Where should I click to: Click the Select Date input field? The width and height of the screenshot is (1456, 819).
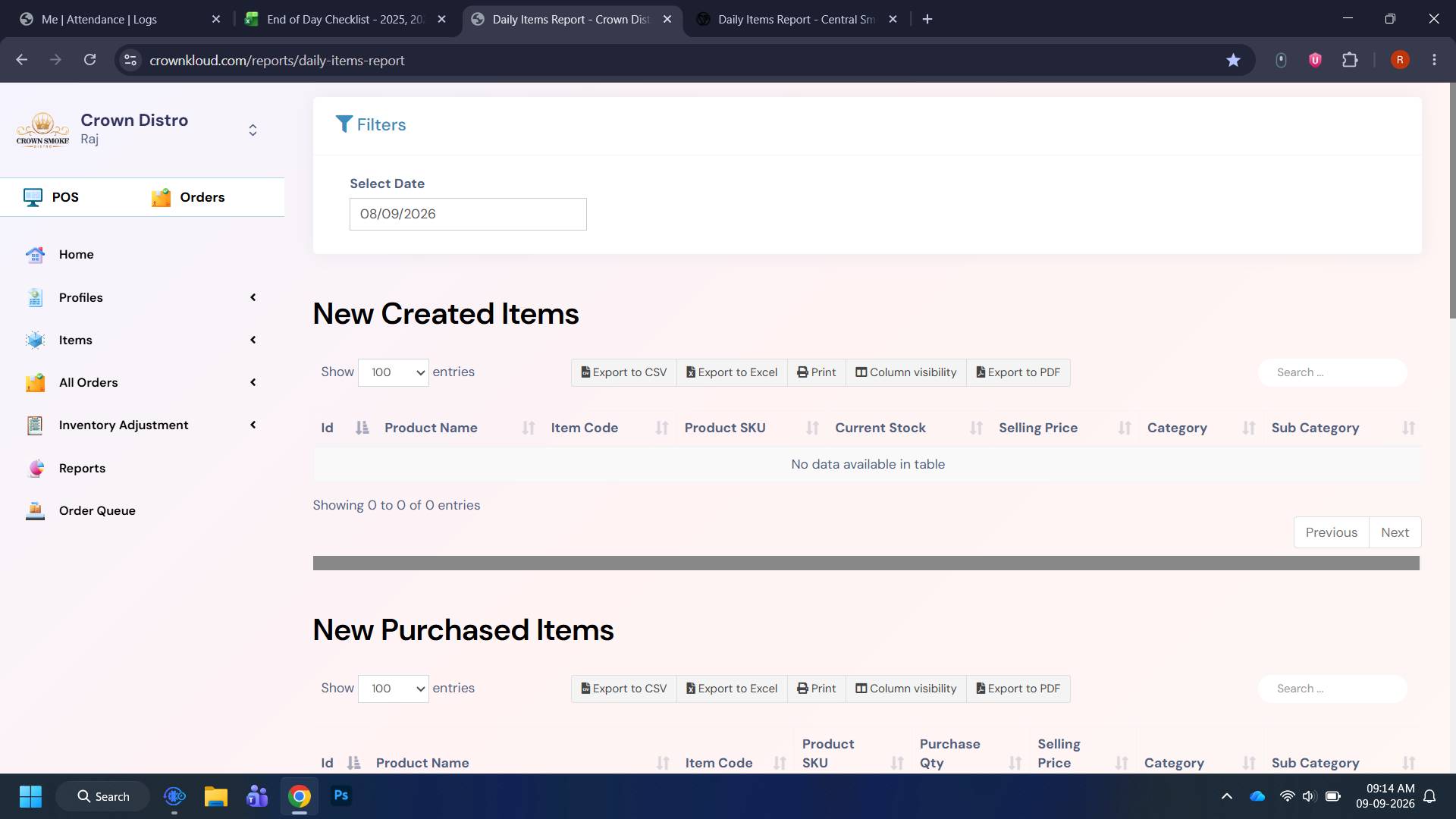click(x=468, y=214)
